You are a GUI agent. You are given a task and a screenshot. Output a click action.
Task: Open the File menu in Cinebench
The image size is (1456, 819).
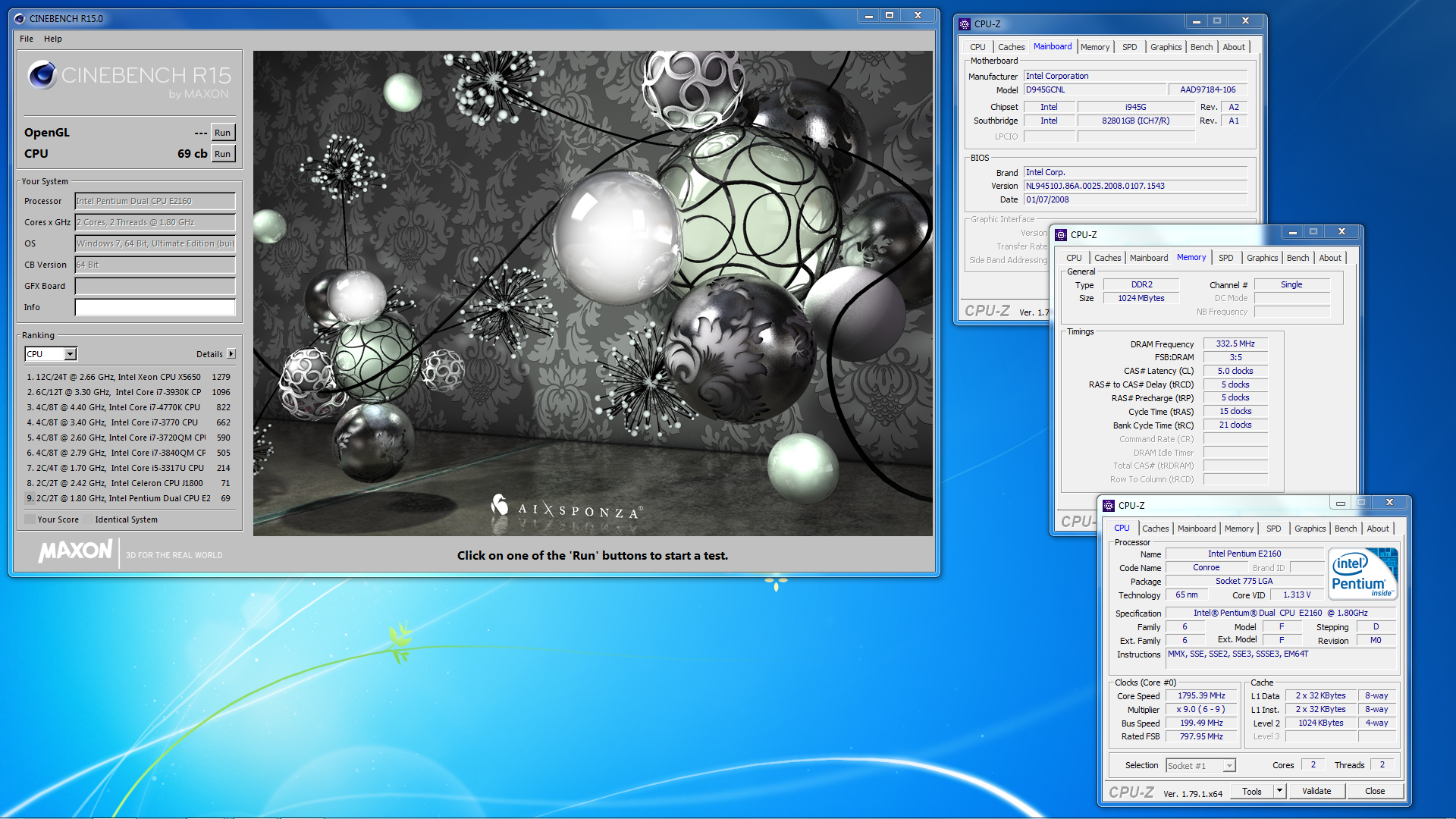27,39
